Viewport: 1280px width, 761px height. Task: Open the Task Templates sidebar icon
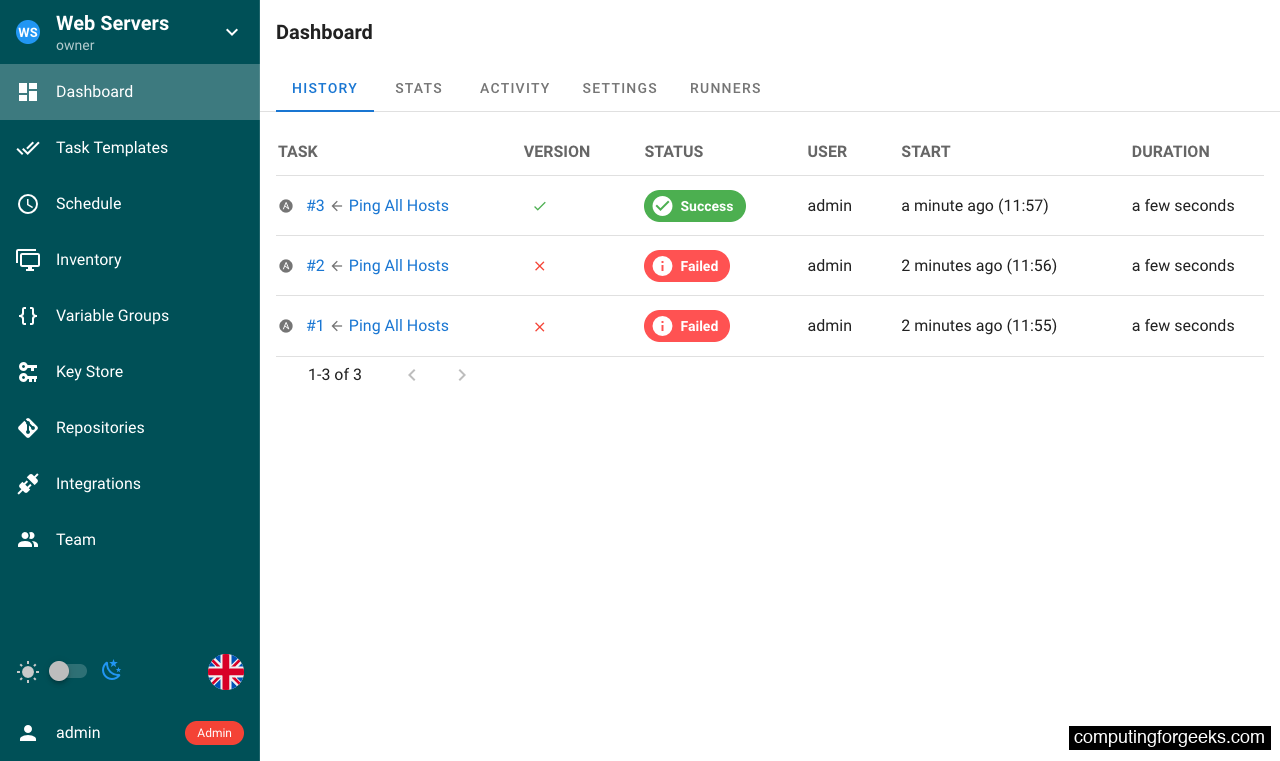tap(27, 147)
